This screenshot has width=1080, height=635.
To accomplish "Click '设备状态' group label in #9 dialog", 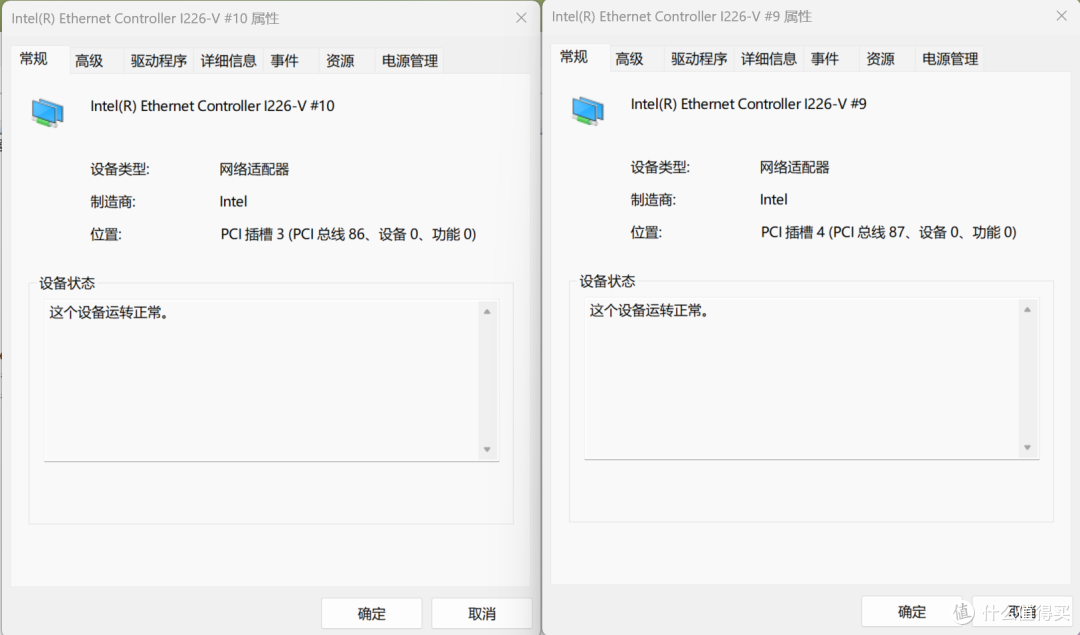I will 607,281.
